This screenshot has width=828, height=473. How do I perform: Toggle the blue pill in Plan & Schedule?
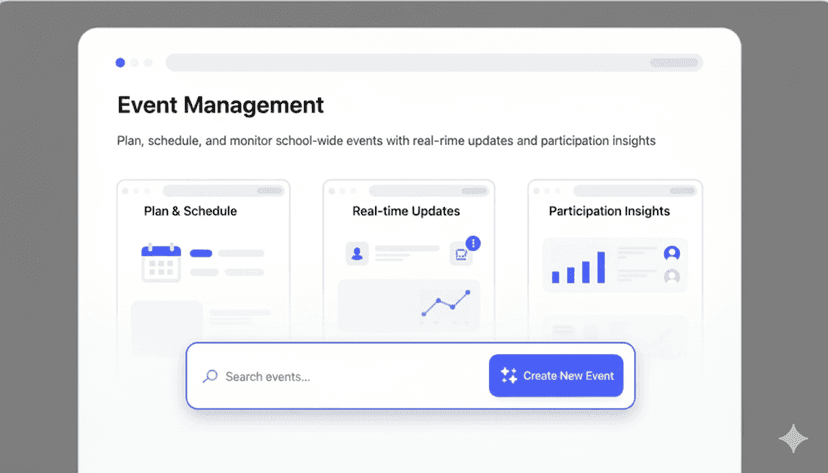(200, 253)
